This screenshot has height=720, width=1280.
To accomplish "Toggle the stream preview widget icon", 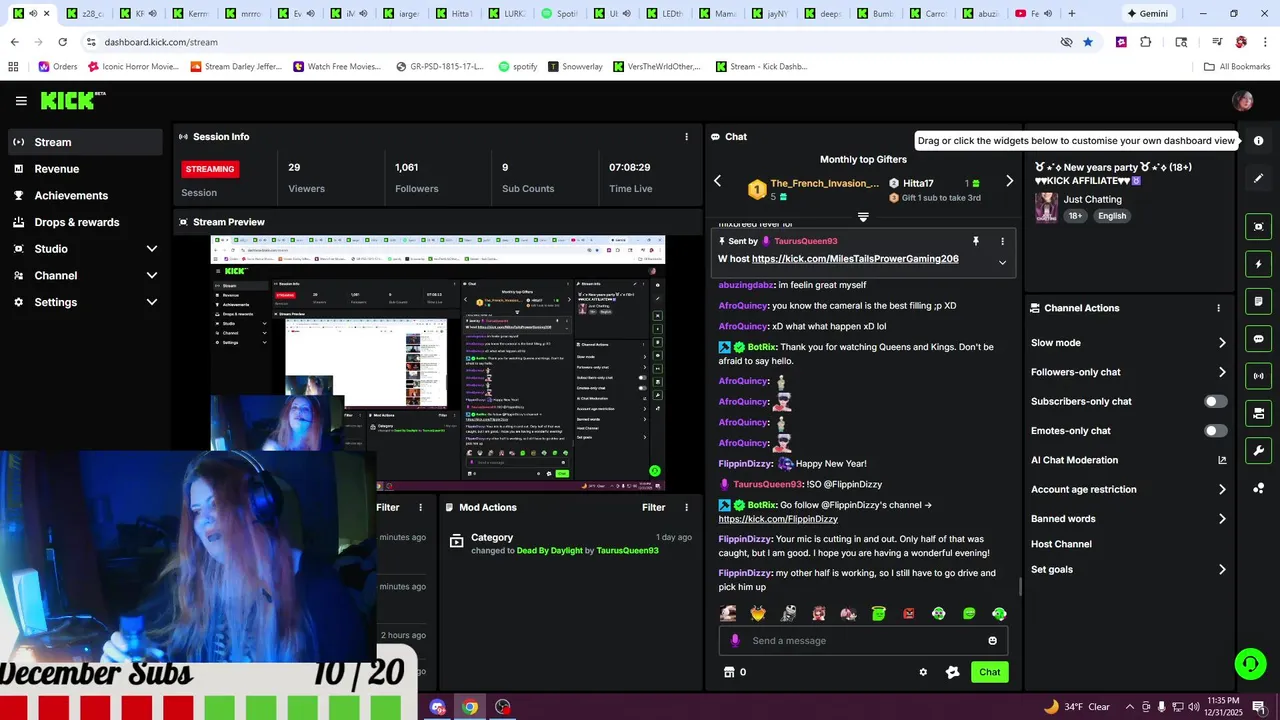I will [1258, 227].
